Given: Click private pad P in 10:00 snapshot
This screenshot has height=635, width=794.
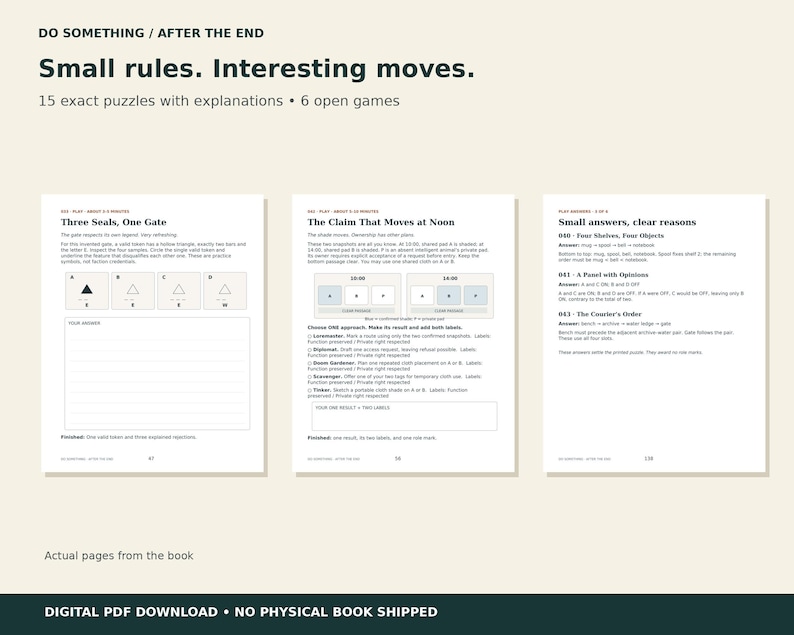Looking at the screenshot, I should (x=383, y=296).
